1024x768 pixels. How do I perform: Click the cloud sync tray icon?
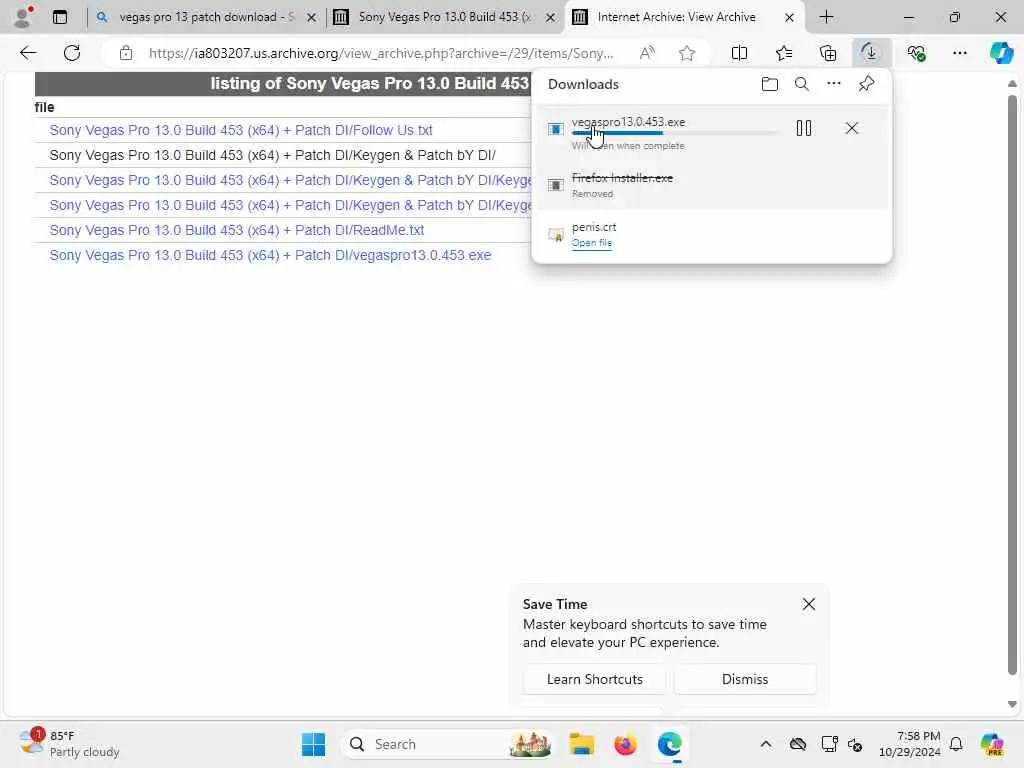(x=797, y=744)
